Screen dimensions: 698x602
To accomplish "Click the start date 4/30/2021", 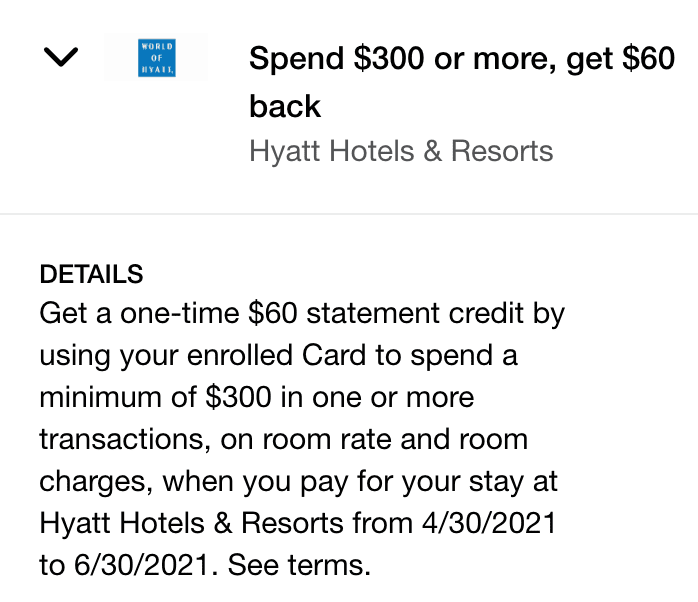I will 489,523.
